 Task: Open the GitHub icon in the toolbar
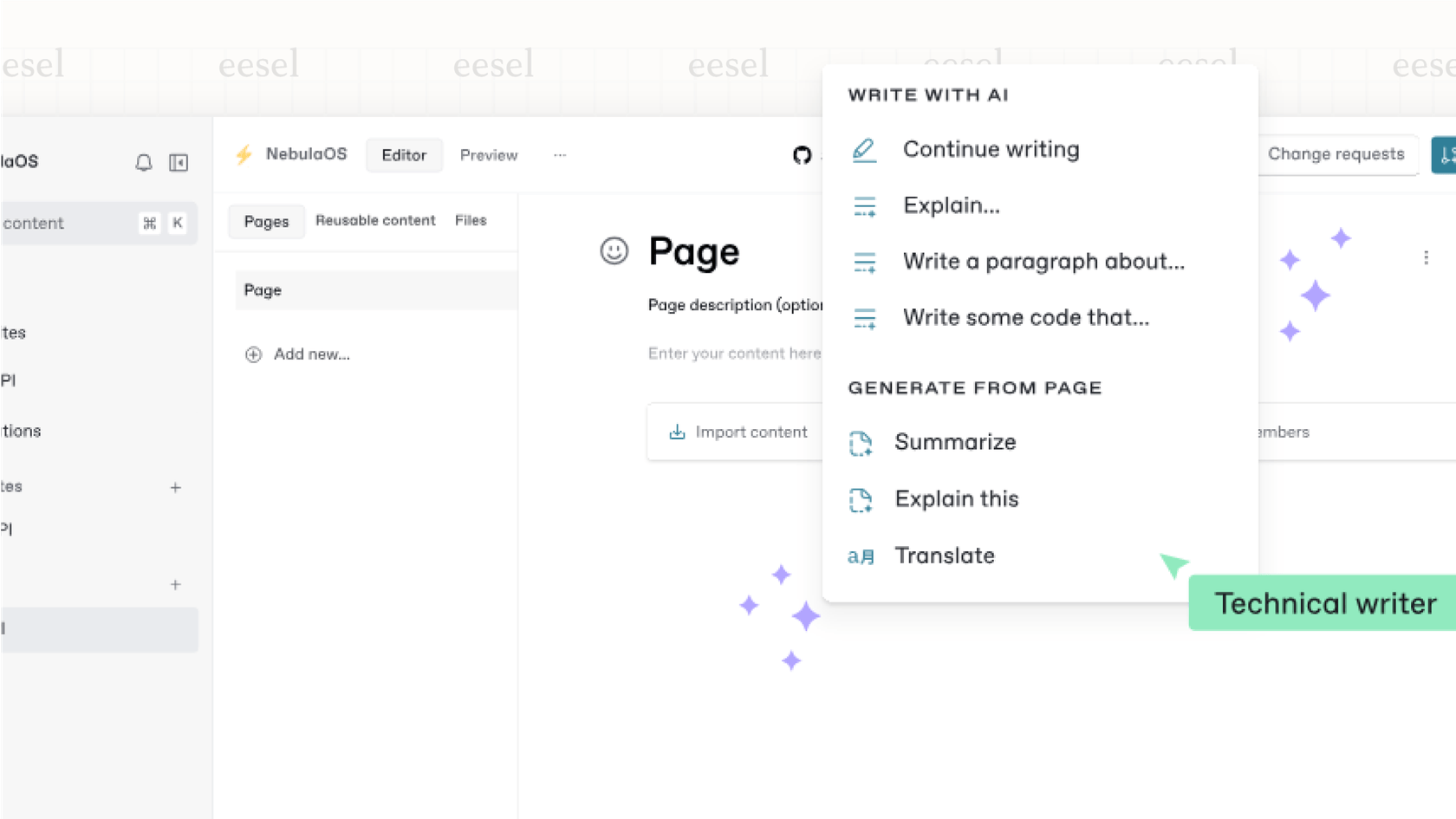[800, 156]
